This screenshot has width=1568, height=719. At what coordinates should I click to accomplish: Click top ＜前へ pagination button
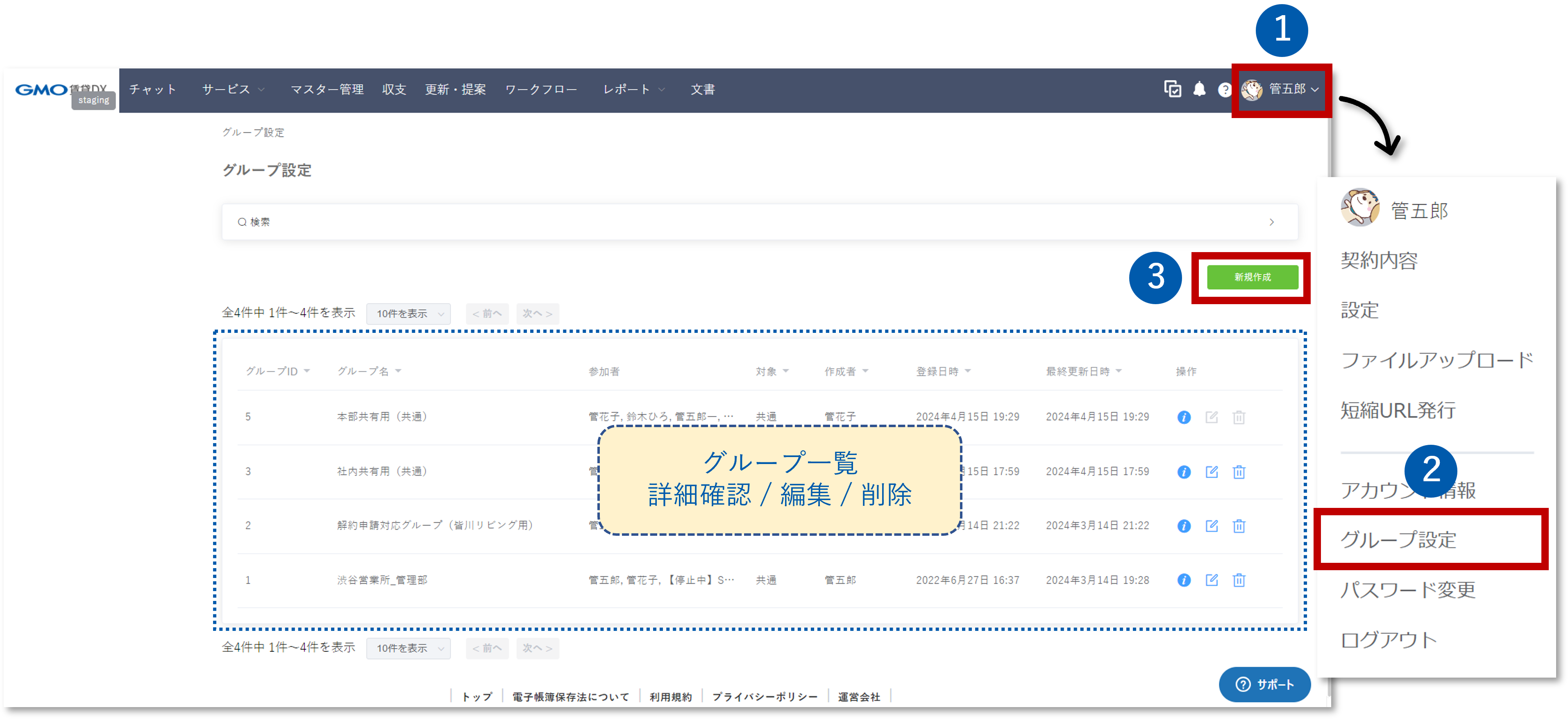click(487, 314)
